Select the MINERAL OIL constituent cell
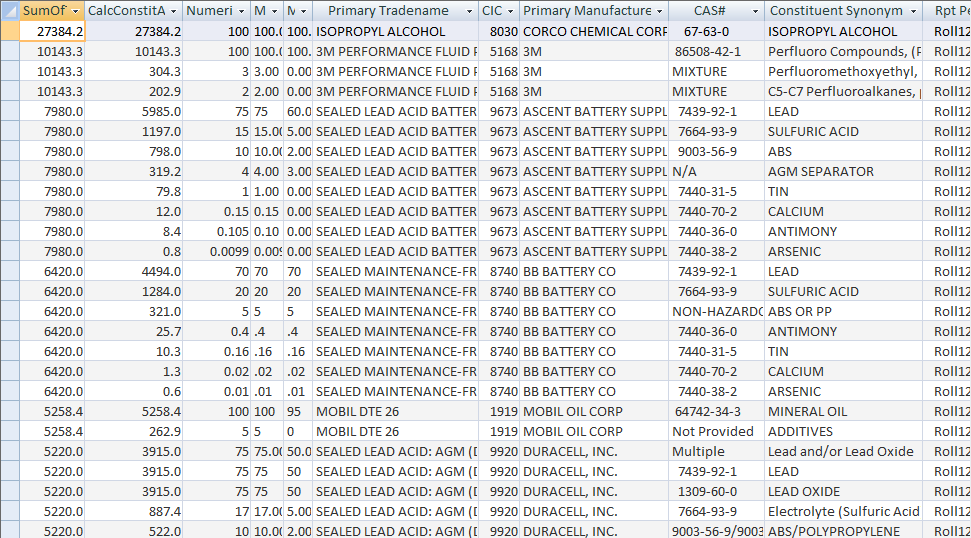Image resolution: width=971 pixels, height=538 pixels. pos(843,412)
